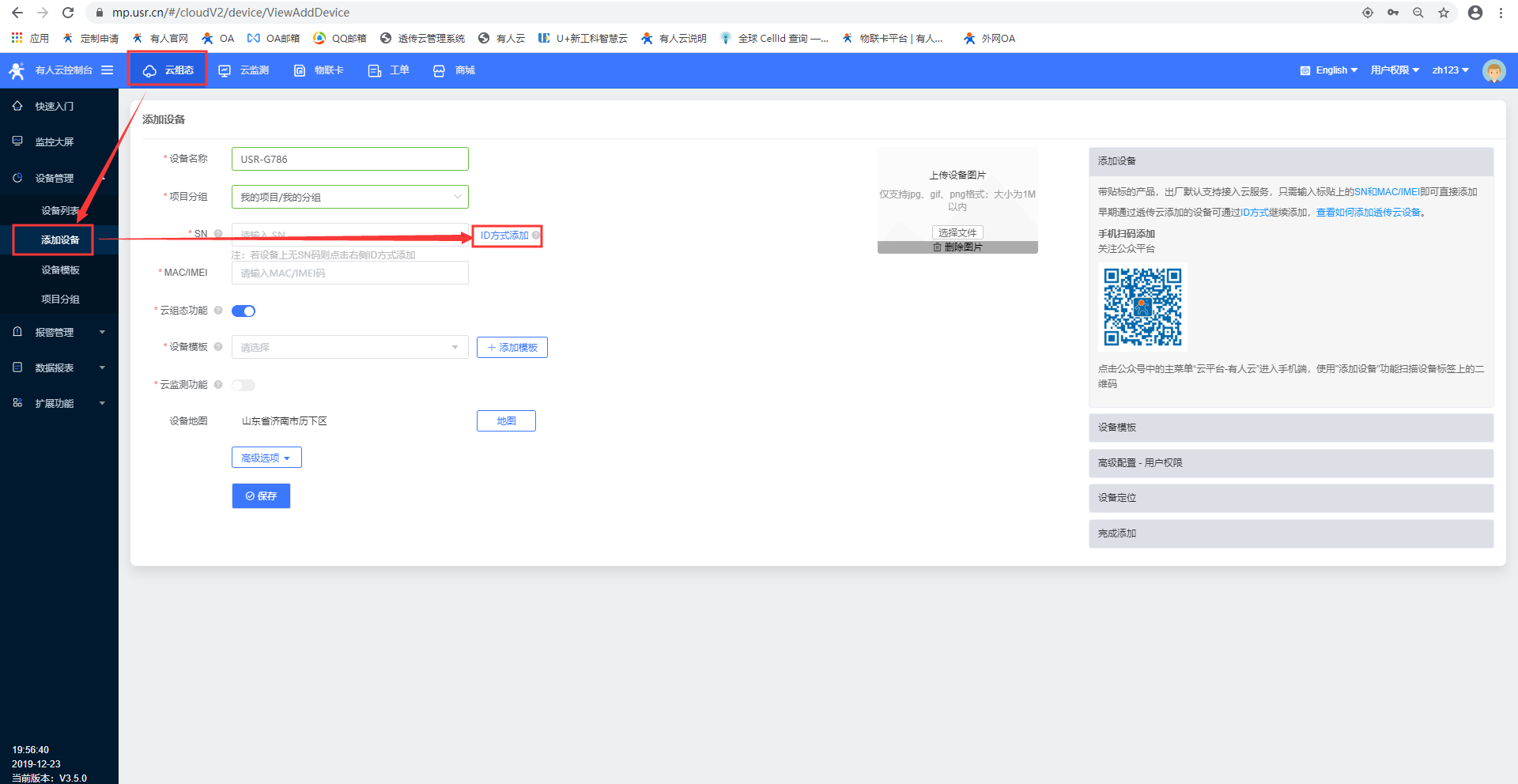Reload the page using browser refresh icon
The width and height of the screenshot is (1518, 784).
68,13
